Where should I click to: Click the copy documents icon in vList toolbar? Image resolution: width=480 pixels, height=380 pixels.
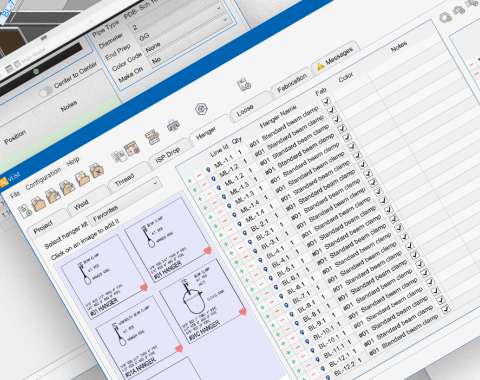[118, 156]
